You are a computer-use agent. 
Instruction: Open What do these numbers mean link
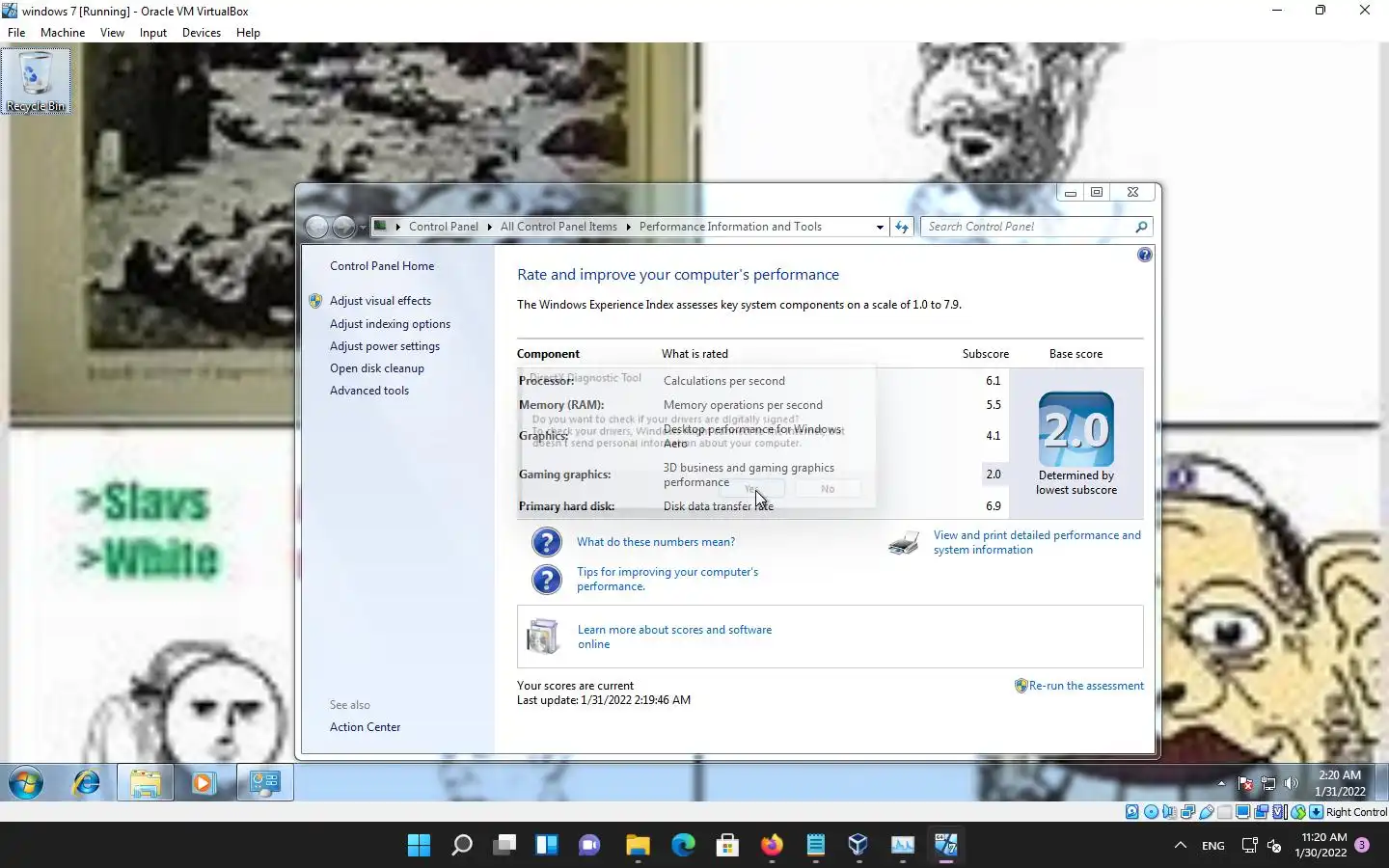[x=656, y=542]
